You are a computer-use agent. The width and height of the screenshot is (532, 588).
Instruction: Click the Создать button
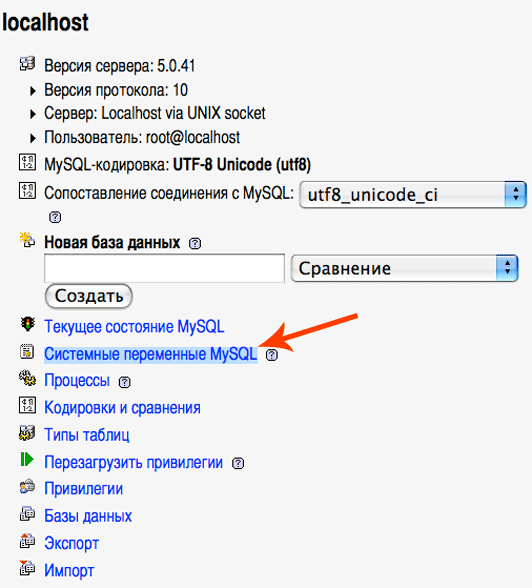point(88,296)
